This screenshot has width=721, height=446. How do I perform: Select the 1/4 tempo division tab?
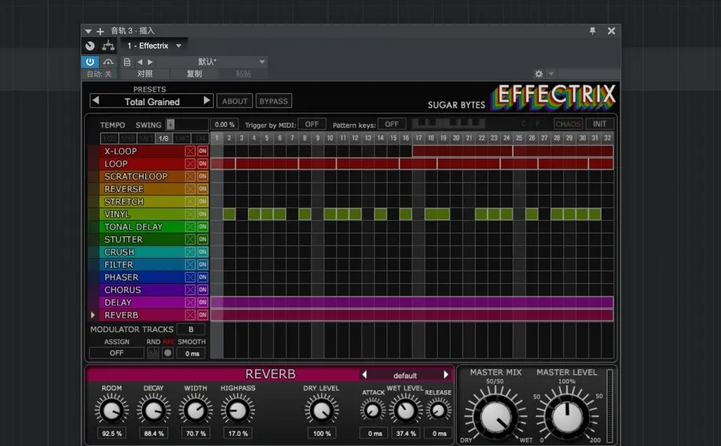point(200,138)
